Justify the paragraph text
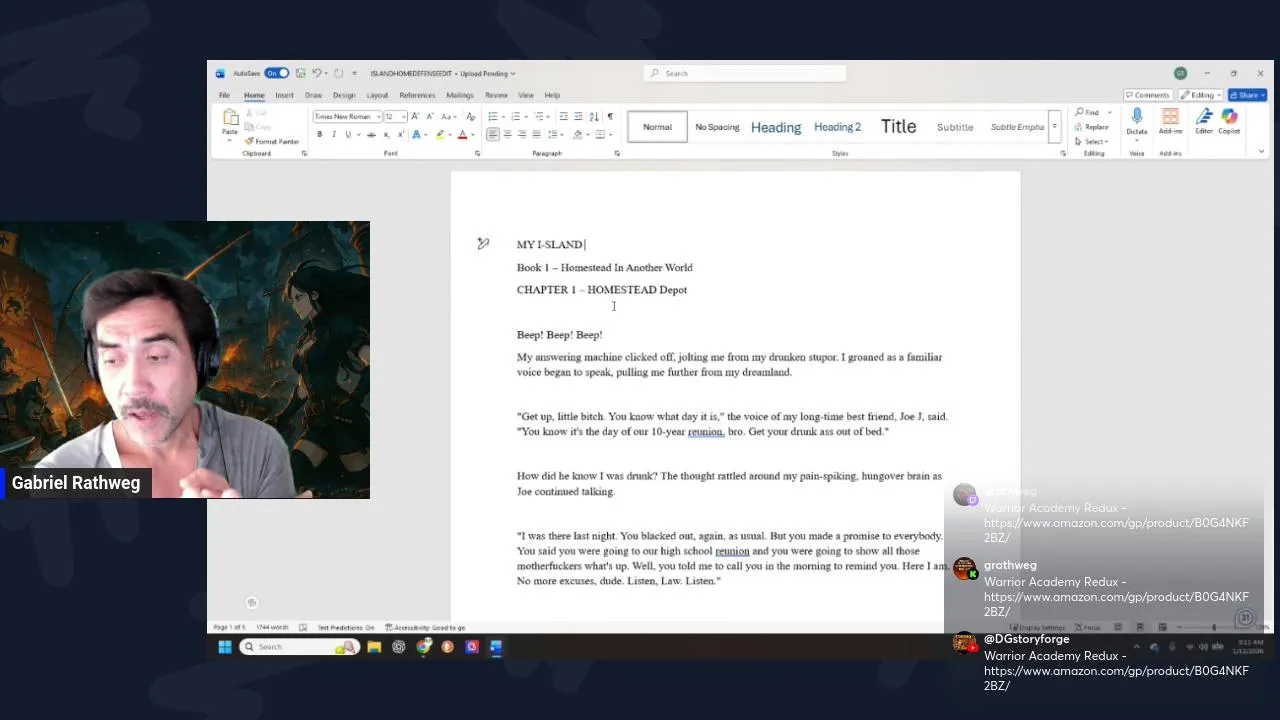The image size is (1280, 720). click(x=536, y=135)
